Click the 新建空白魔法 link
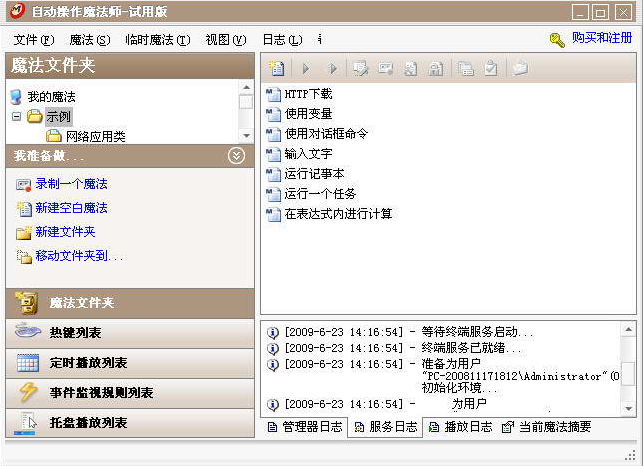 click(71, 208)
